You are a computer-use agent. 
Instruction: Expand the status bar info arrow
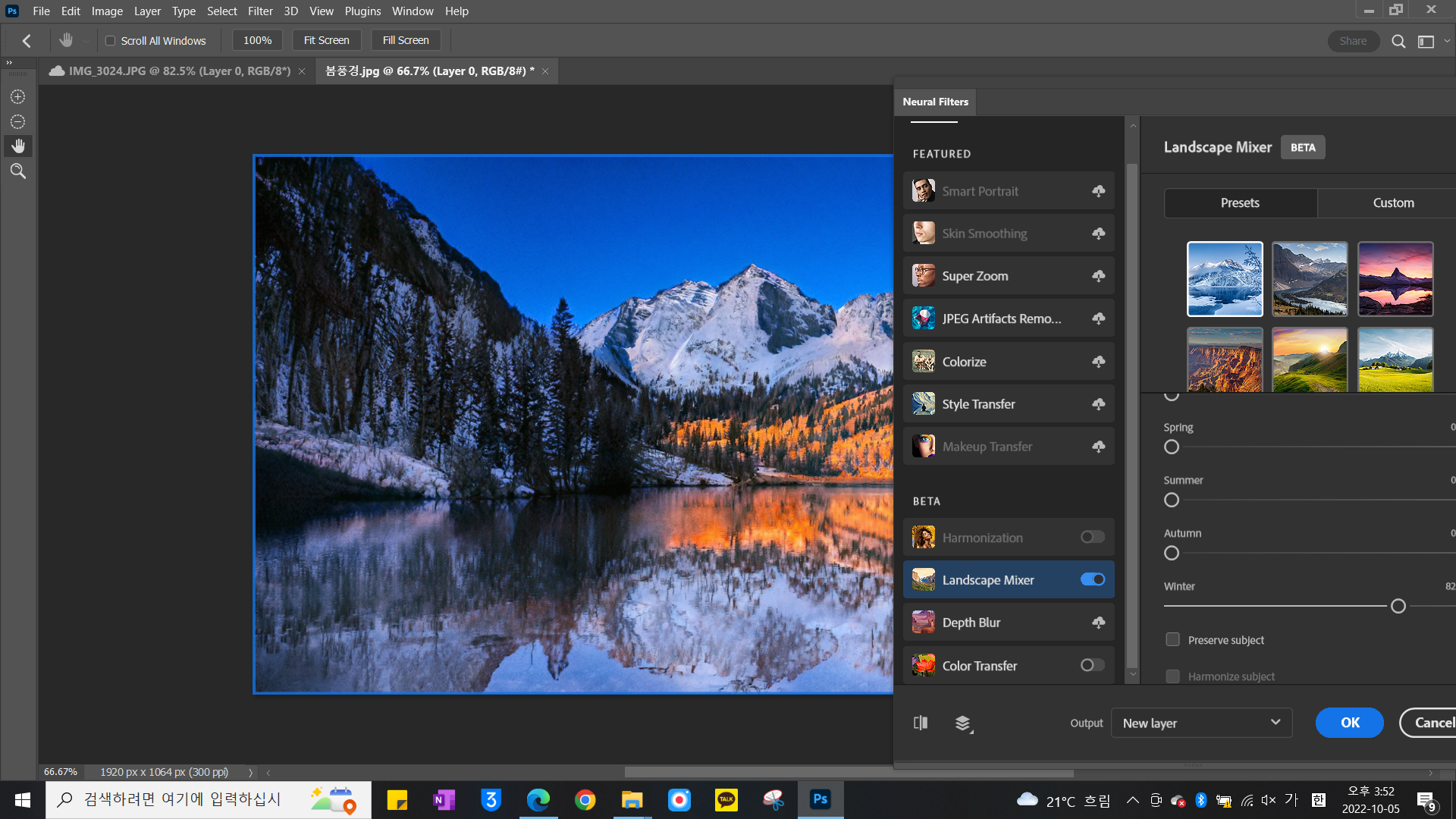(250, 772)
